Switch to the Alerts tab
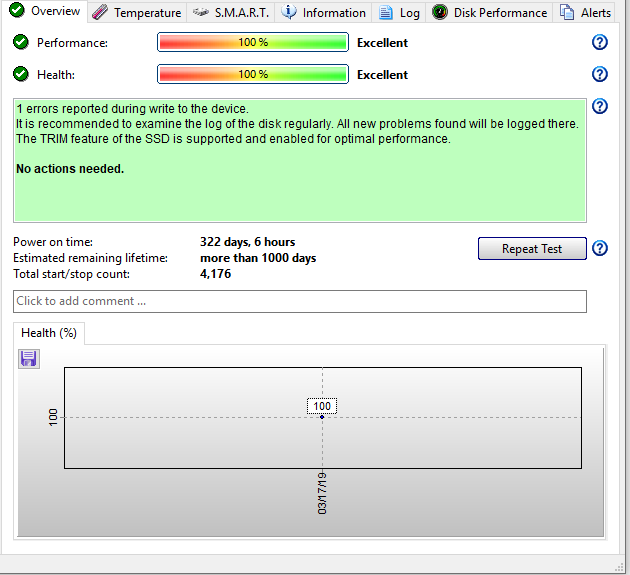 click(585, 12)
